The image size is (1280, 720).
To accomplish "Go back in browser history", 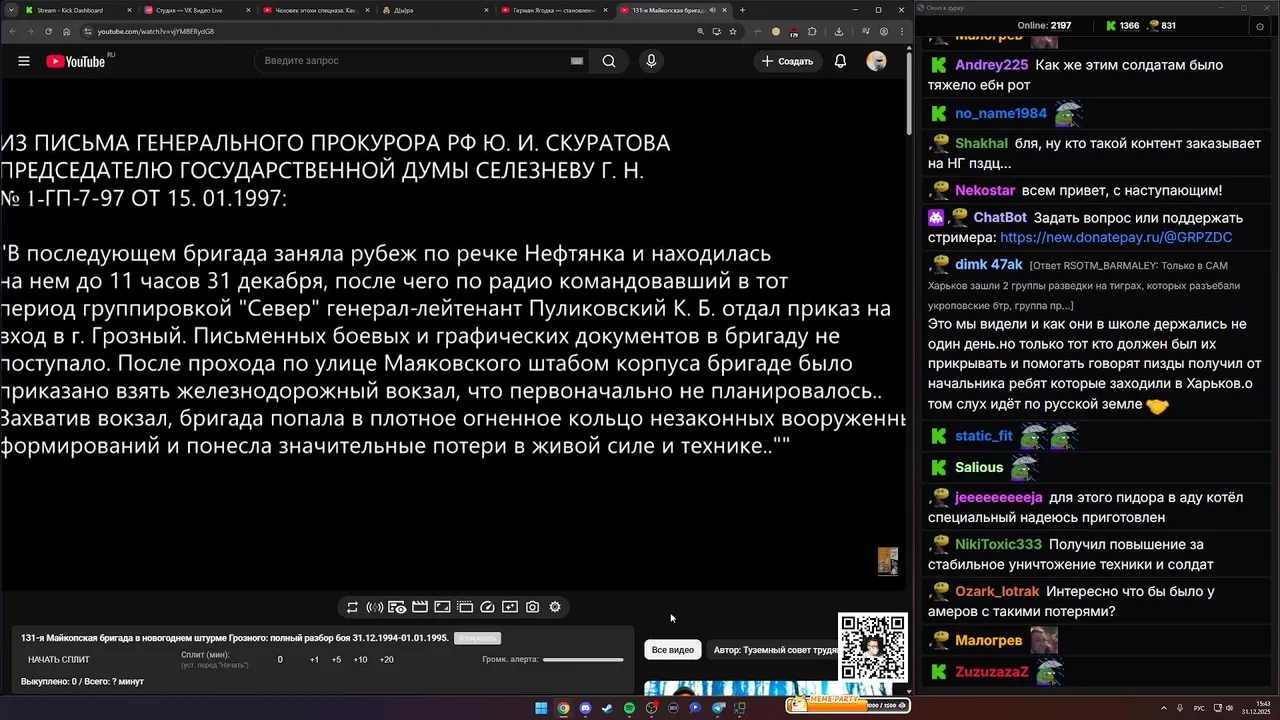I will pos(10,31).
